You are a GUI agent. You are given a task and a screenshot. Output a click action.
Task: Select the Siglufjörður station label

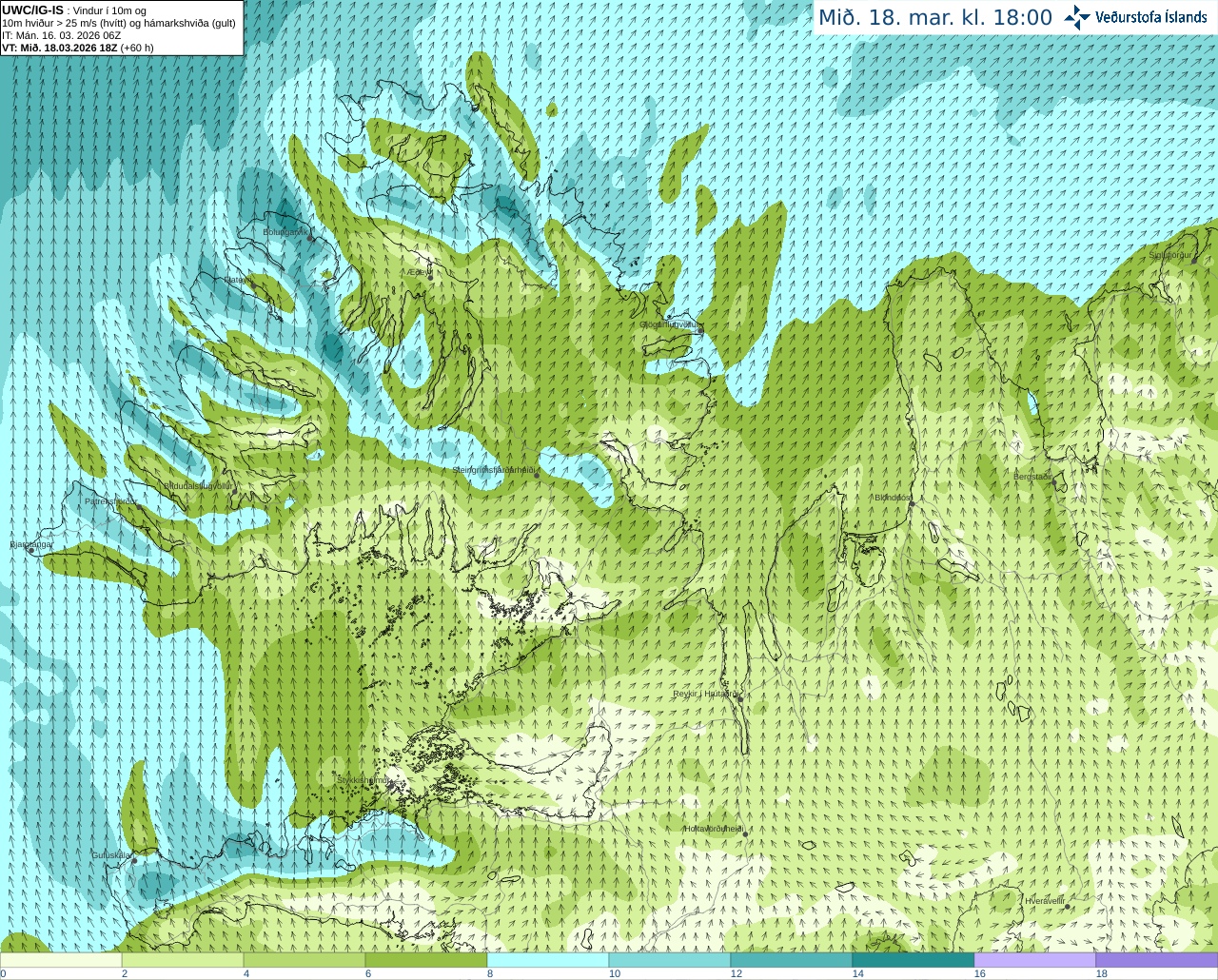tap(1169, 255)
